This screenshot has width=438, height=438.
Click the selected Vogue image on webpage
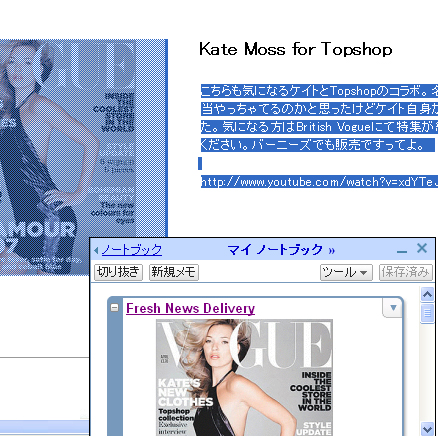pyautogui.click(x=83, y=157)
